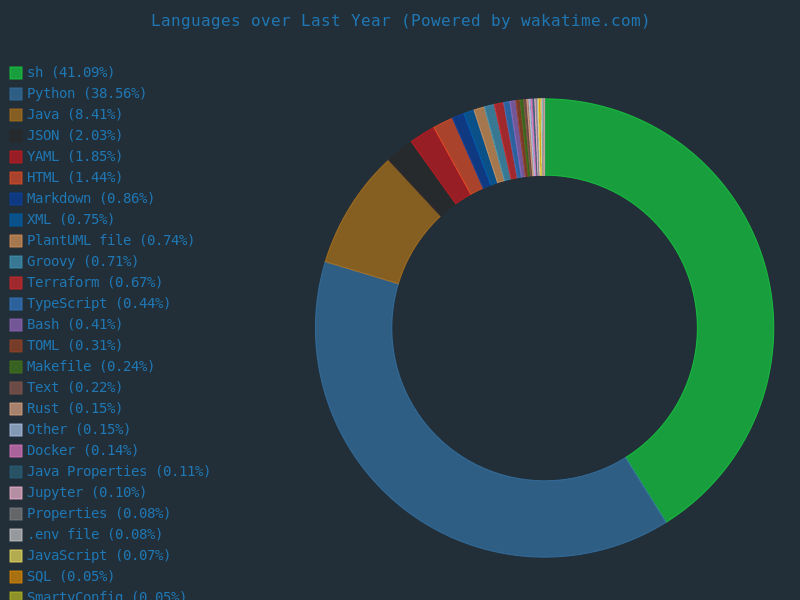The width and height of the screenshot is (800, 600).
Task: Click the Other legend color swatch
Action: pyautogui.click(x=16, y=430)
